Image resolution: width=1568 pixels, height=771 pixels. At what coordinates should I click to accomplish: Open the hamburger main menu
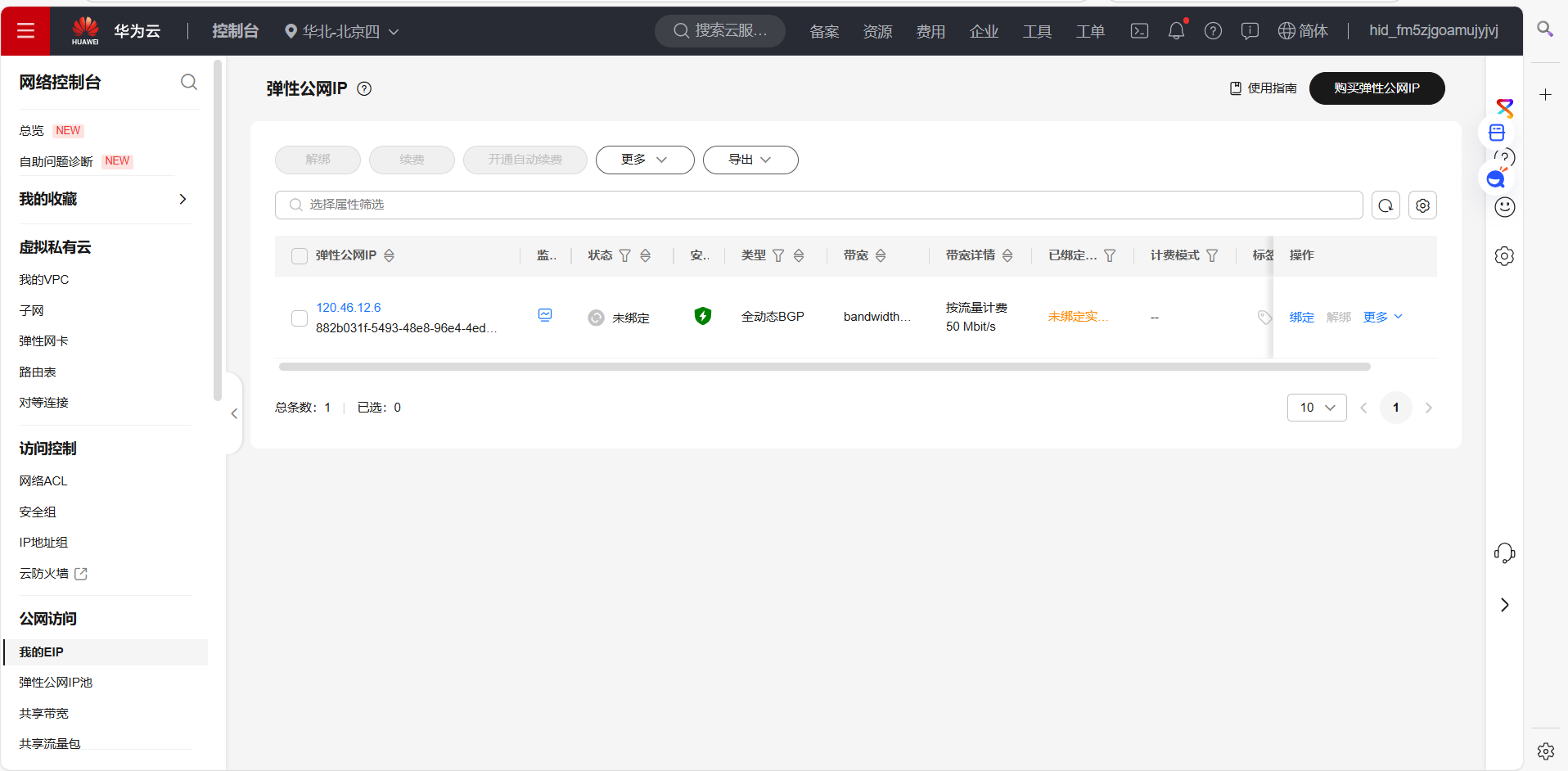(x=25, y=31)
